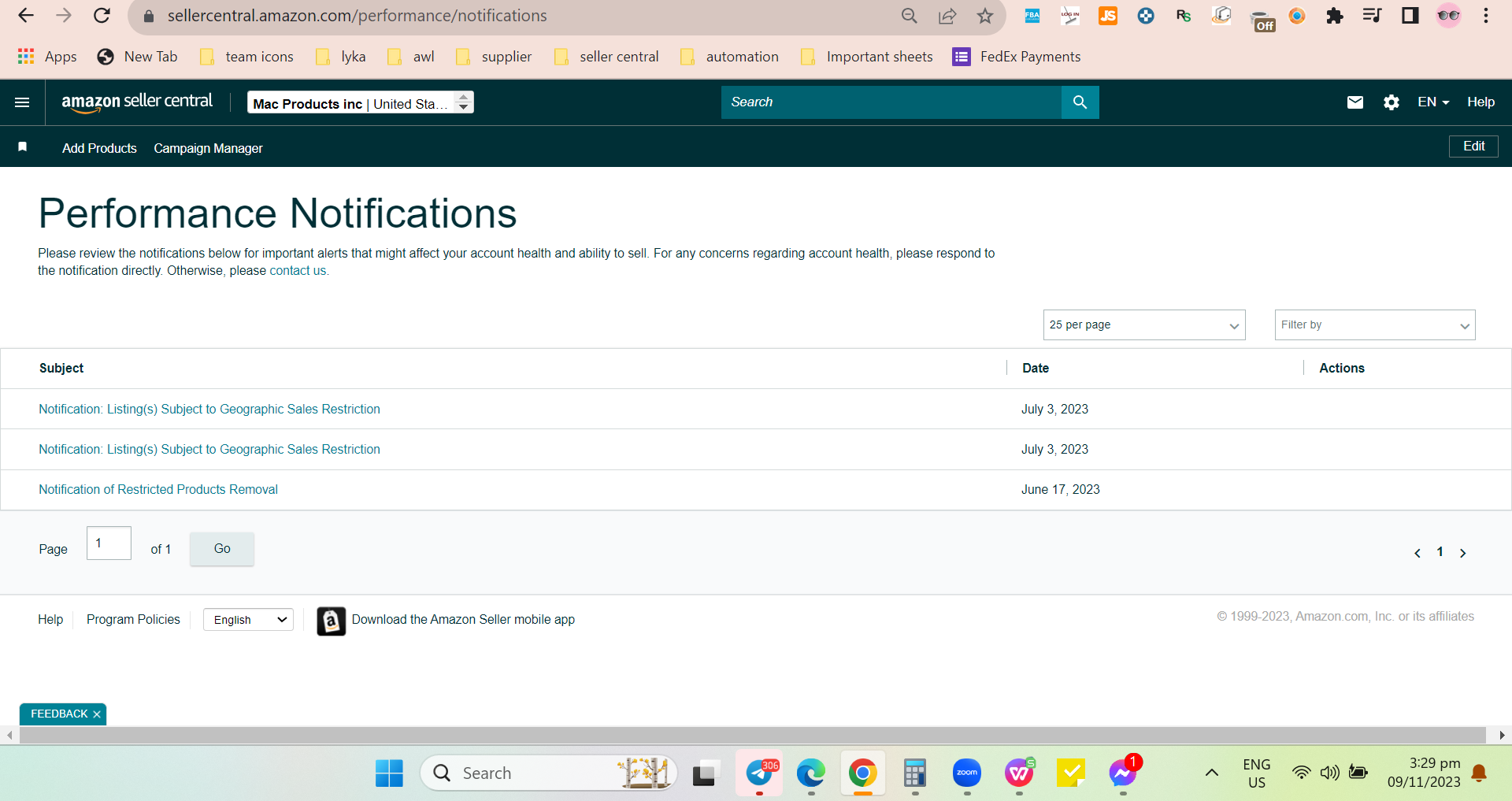The width and height of the screenshot is (1512, 801).
Task: Click the June 17, 2023 date cell
Action: coord(1061,490)
